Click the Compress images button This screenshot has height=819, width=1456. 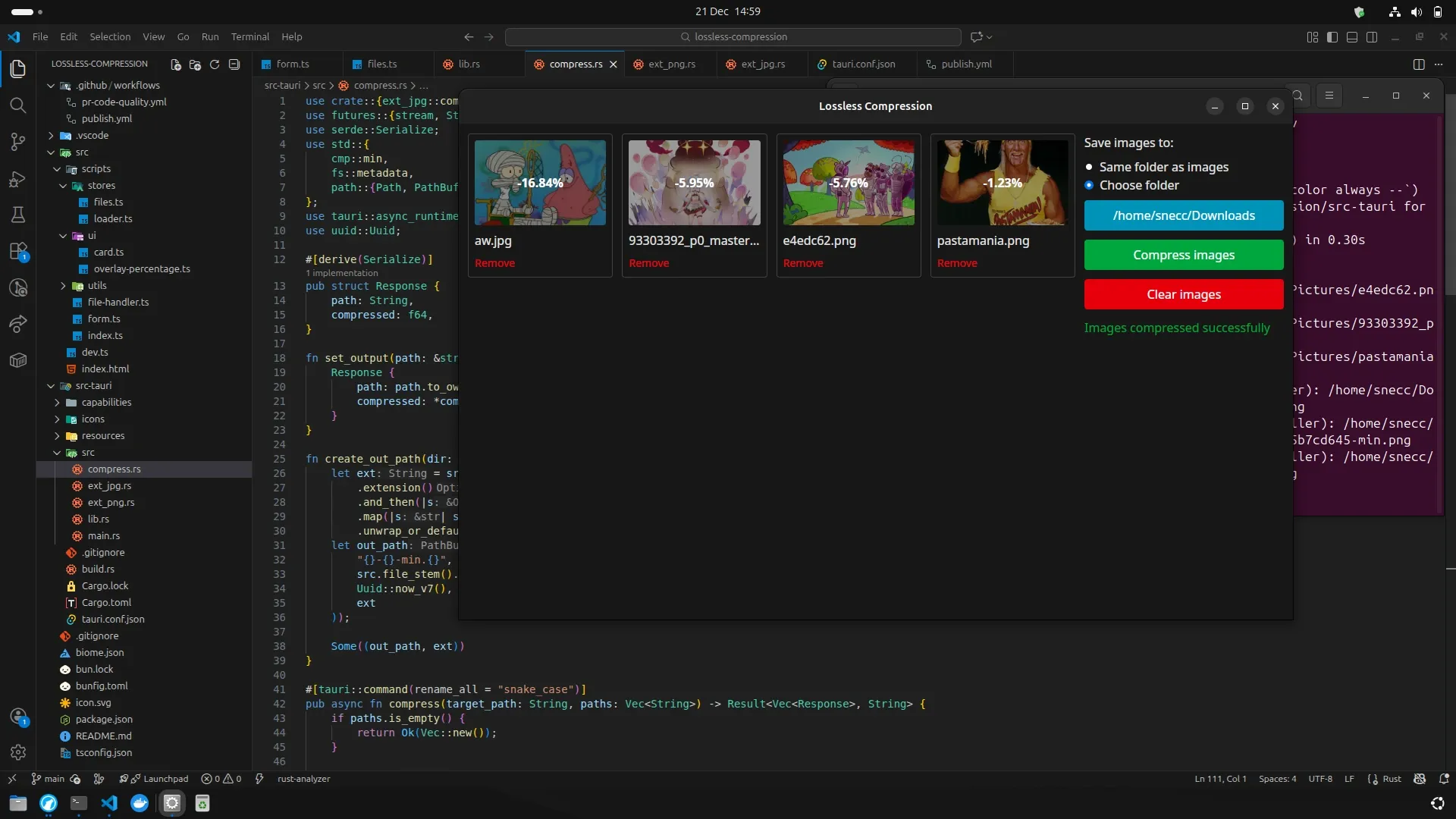(1183, 255)
